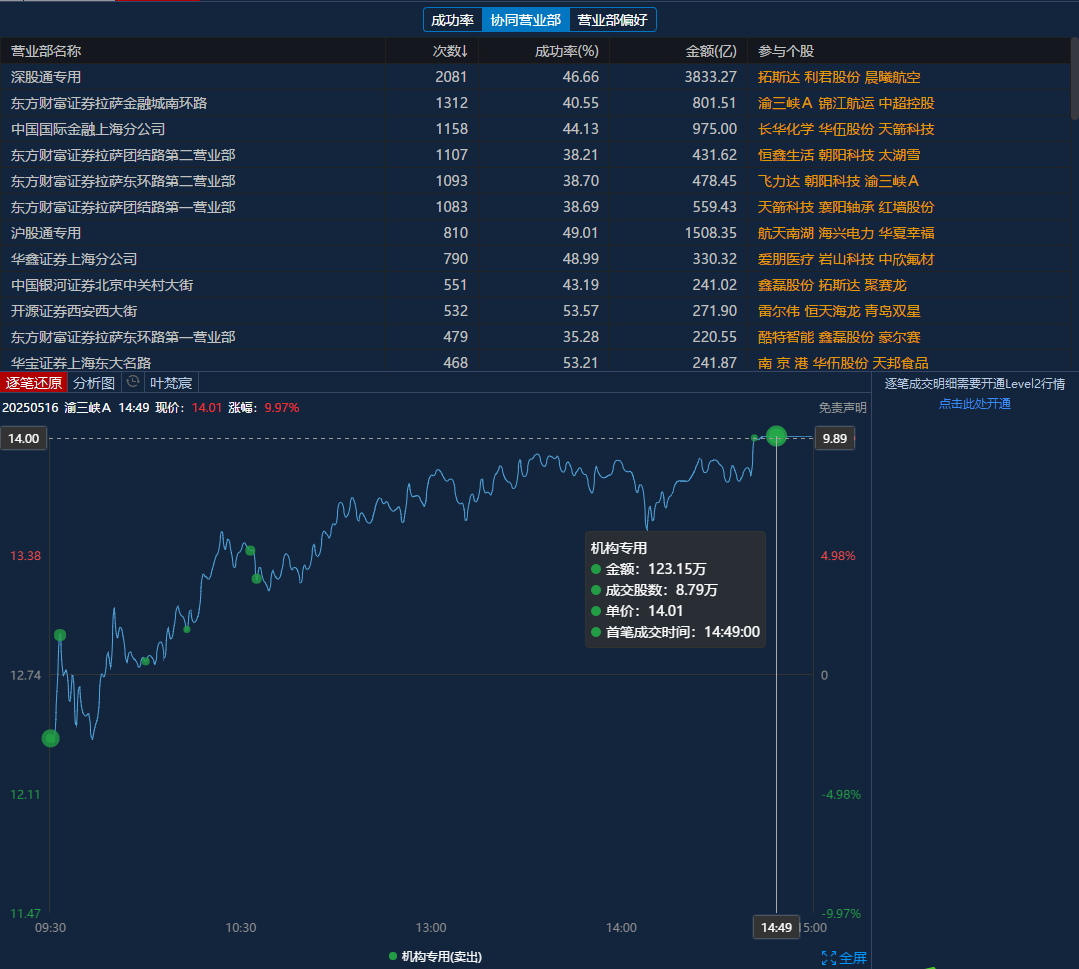Select row 东方财富证券拉萨团结路第二营业部
The height and width of the screenshot is (969, 1079).
point(535,156)
